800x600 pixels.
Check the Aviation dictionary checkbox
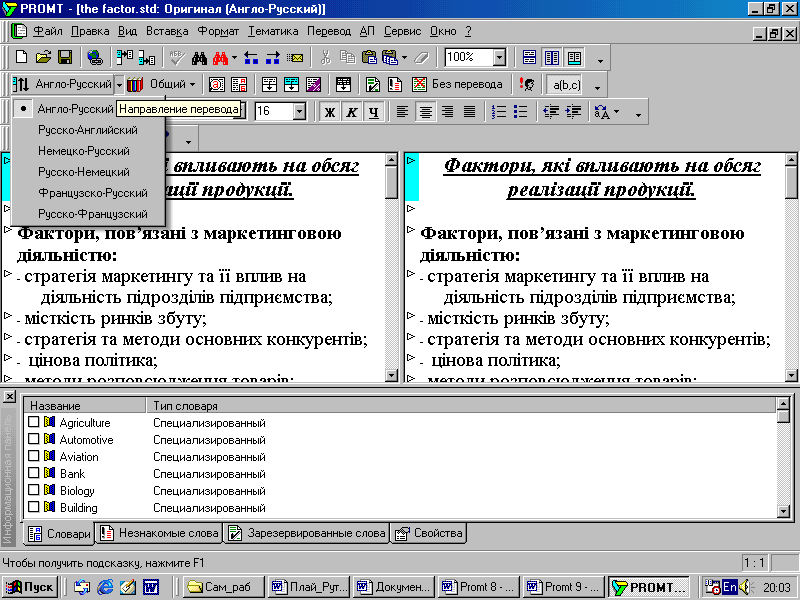click(34, 456)
